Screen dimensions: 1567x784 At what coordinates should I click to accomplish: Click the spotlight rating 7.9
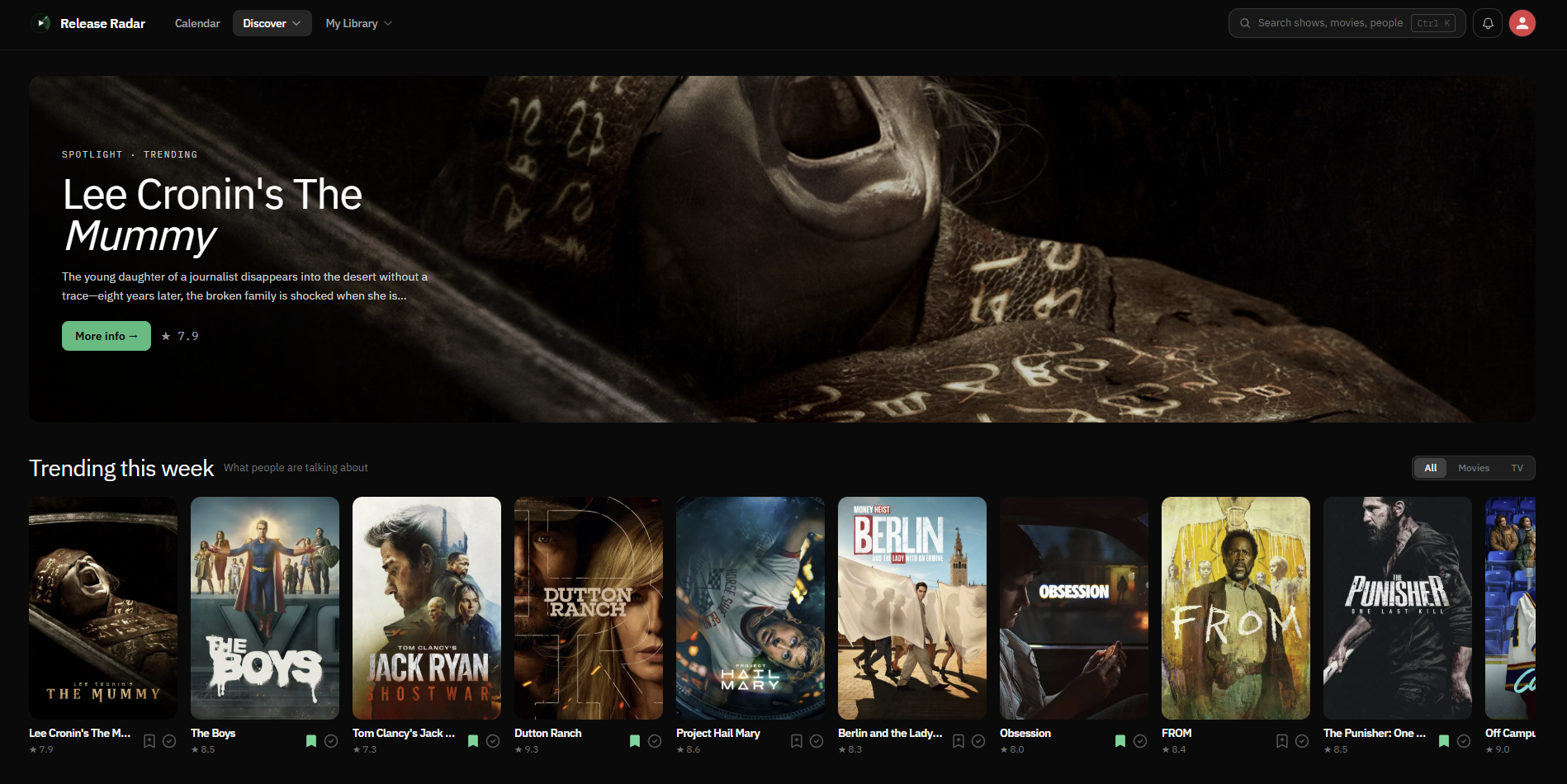(x=180, y=336)
